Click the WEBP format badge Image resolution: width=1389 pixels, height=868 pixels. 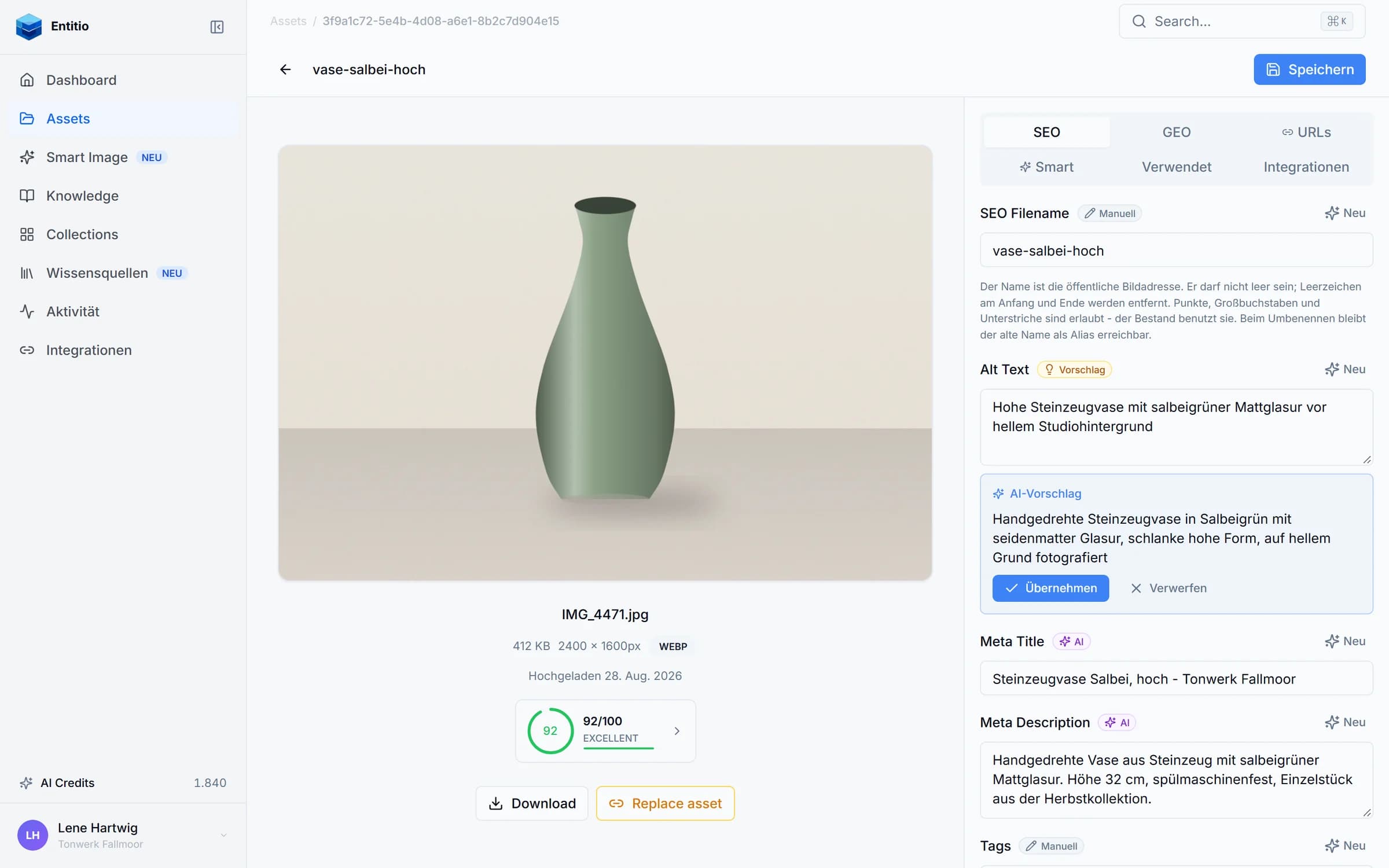pyautogui.click(x=673, y=646)
